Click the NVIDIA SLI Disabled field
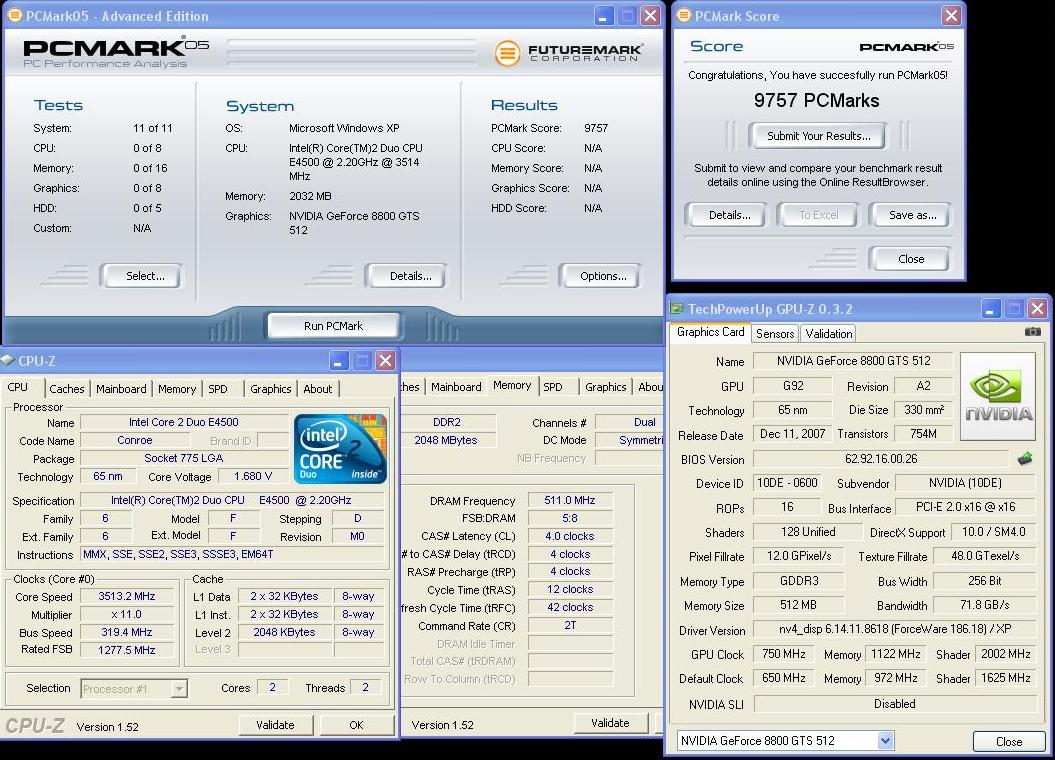 895,704
